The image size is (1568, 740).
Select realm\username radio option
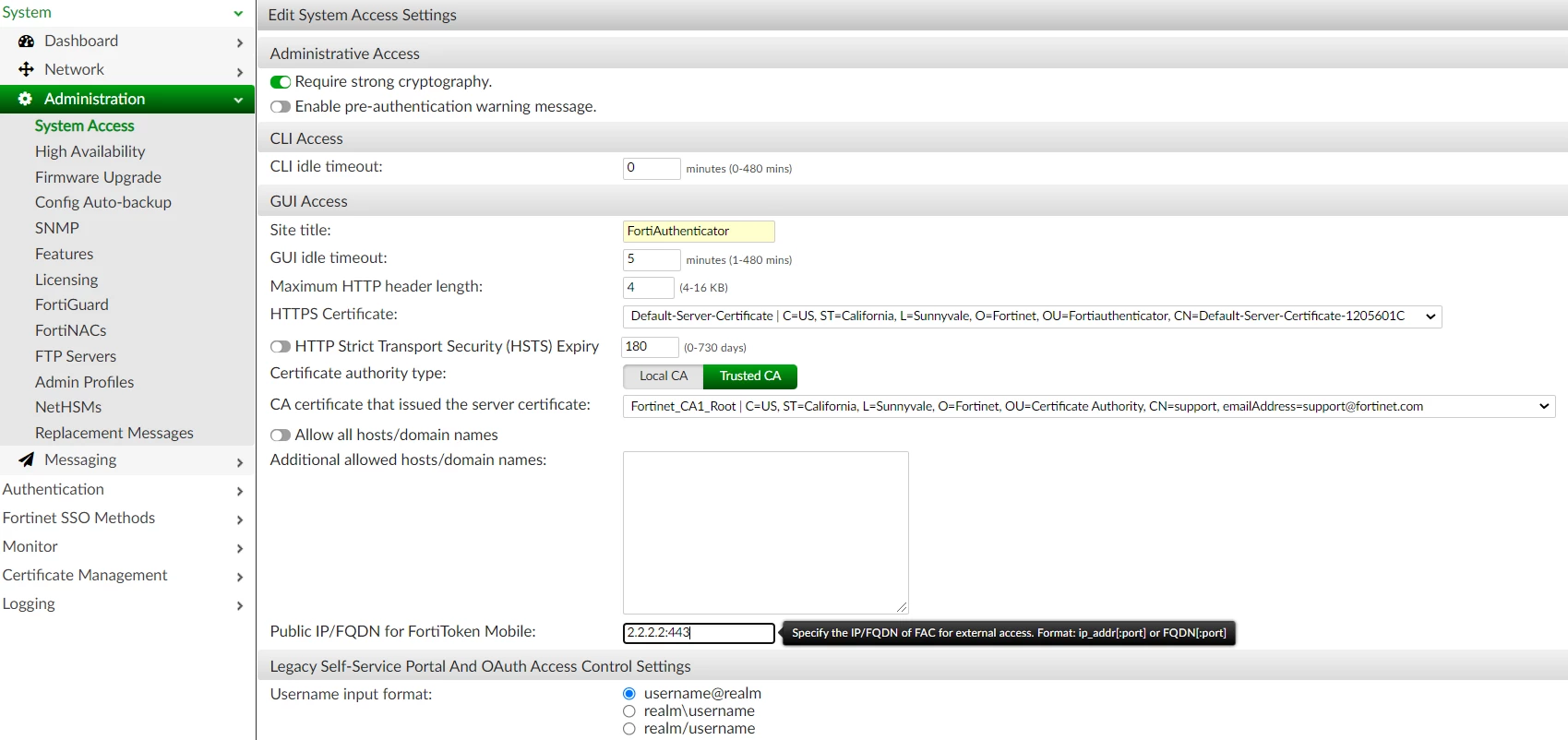(x=629, y=711)
